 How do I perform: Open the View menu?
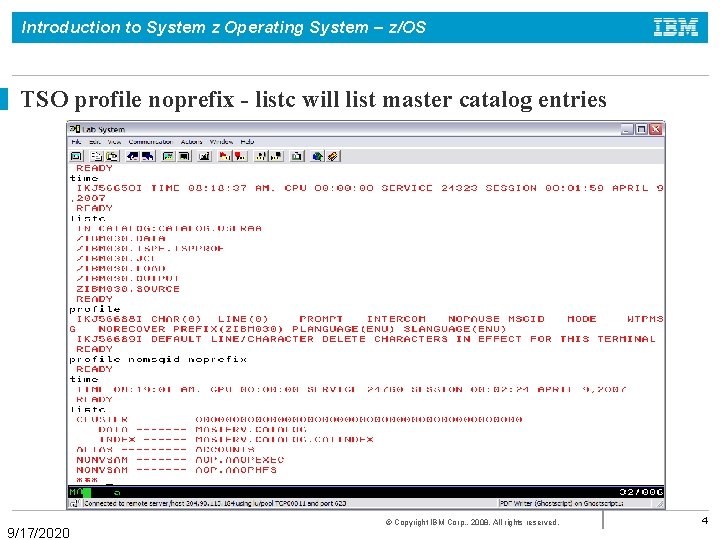pyautogui.click(x=114, y=142)
